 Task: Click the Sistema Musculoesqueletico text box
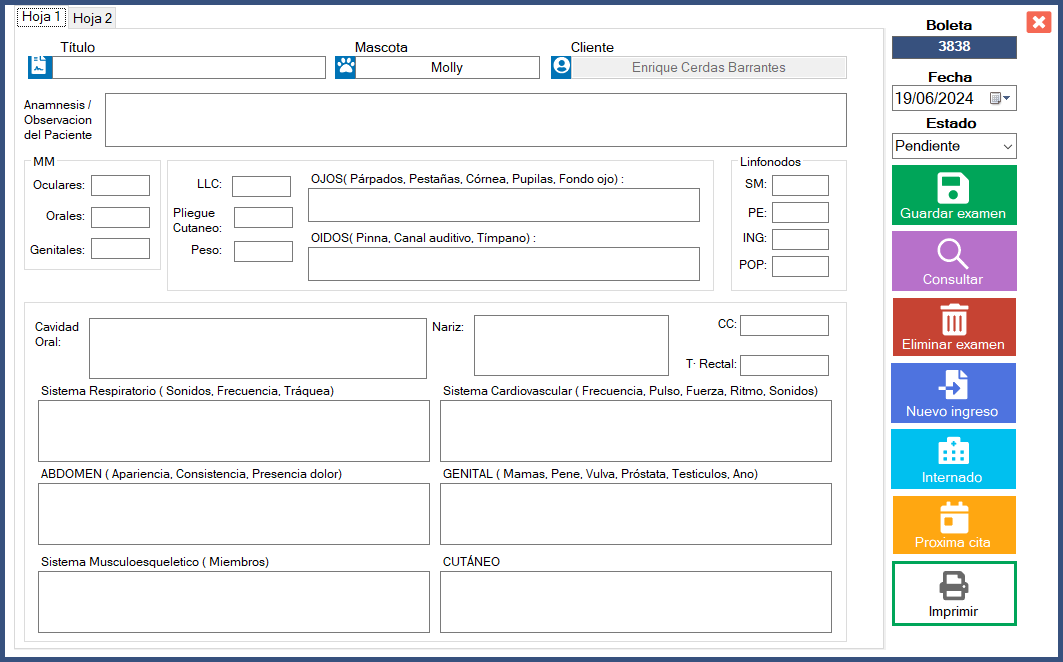click(234, 602)
